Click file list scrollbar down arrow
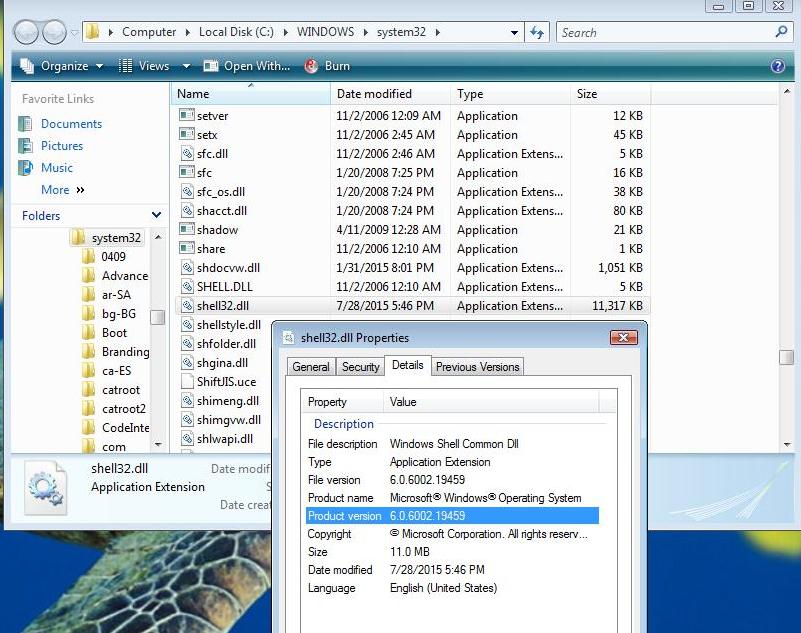The image size is (801, 633). pos(787,445)
